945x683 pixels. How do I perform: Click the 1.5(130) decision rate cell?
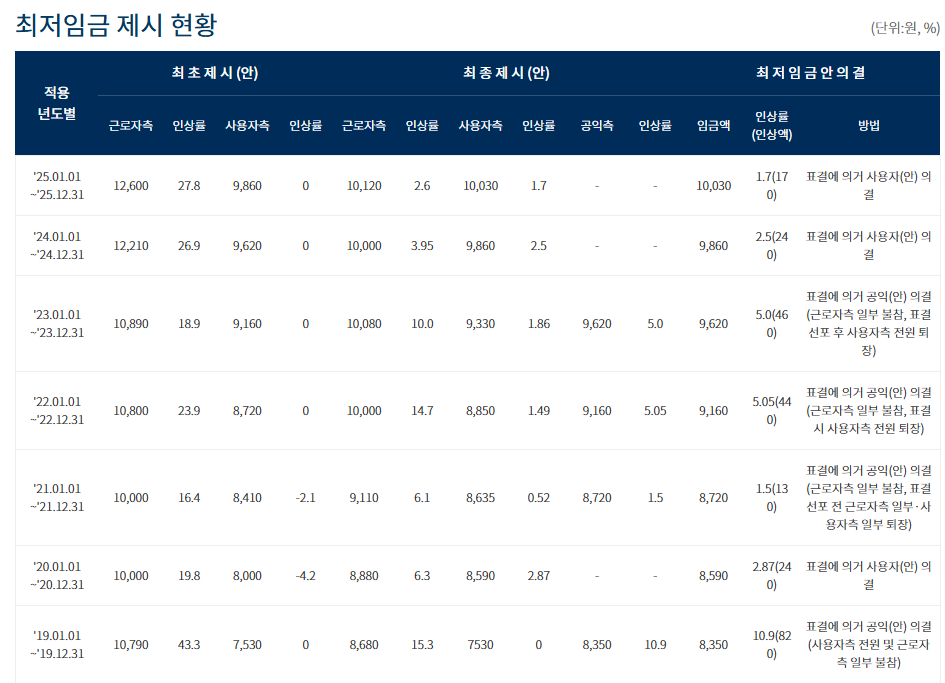point(771,497)
